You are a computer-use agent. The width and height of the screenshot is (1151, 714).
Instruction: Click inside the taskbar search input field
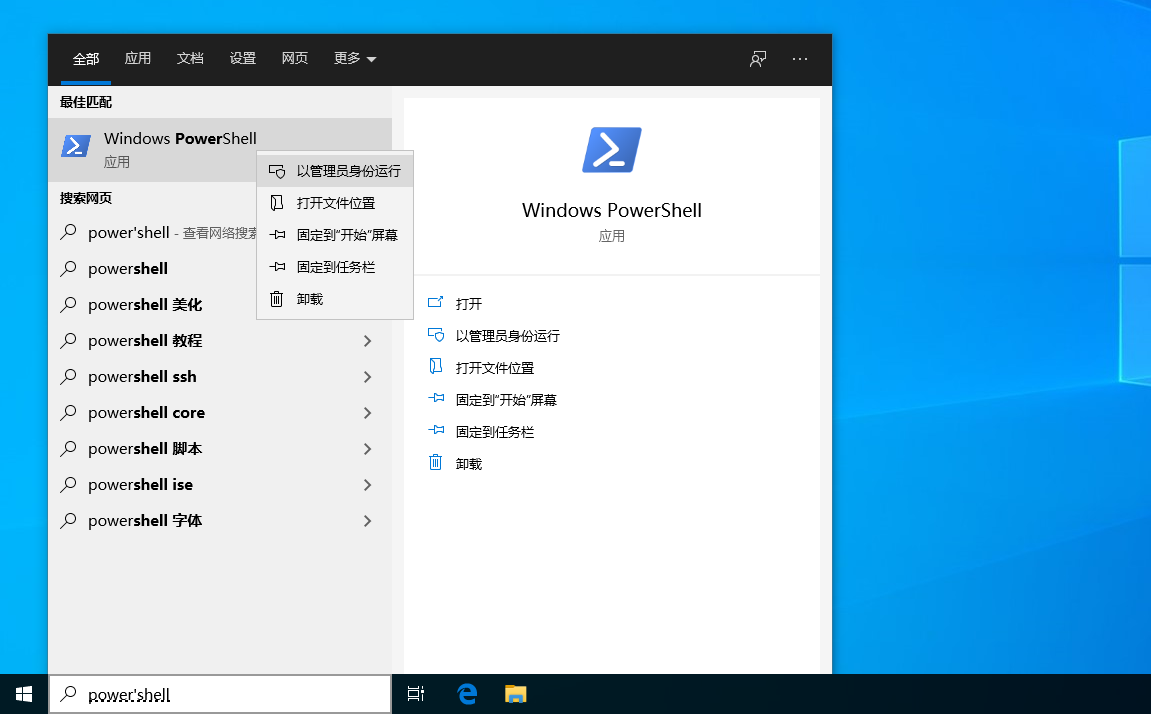220,694
